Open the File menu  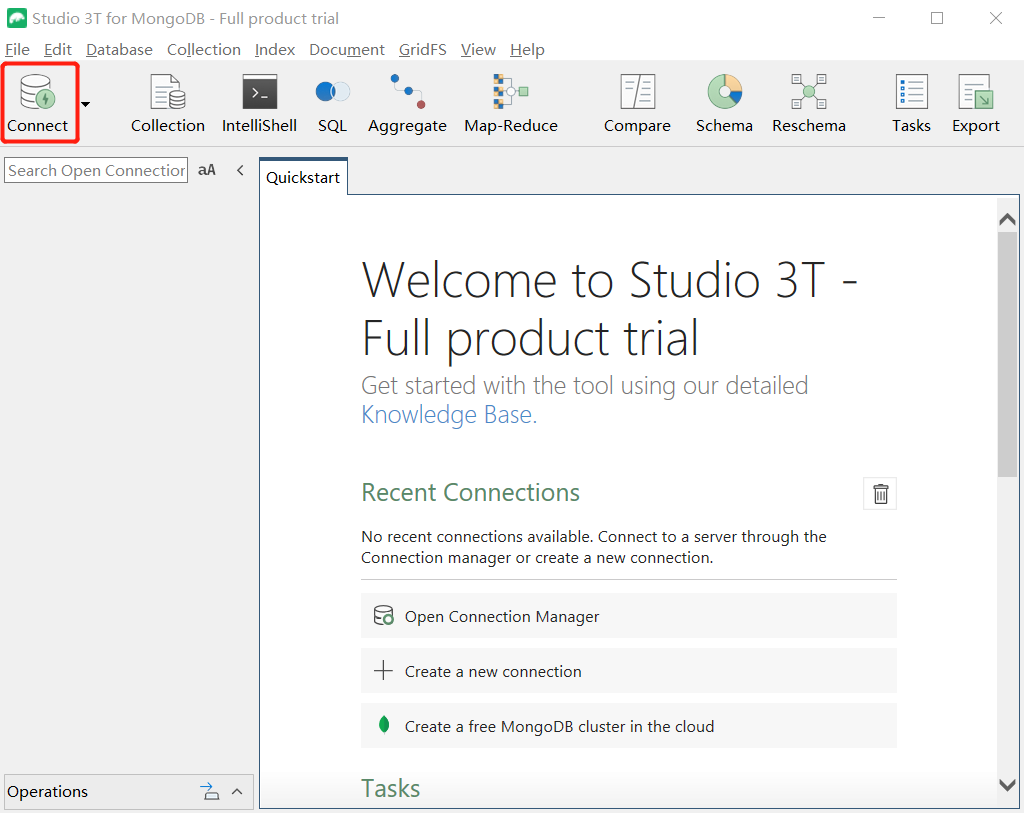(x=17, y=50)
